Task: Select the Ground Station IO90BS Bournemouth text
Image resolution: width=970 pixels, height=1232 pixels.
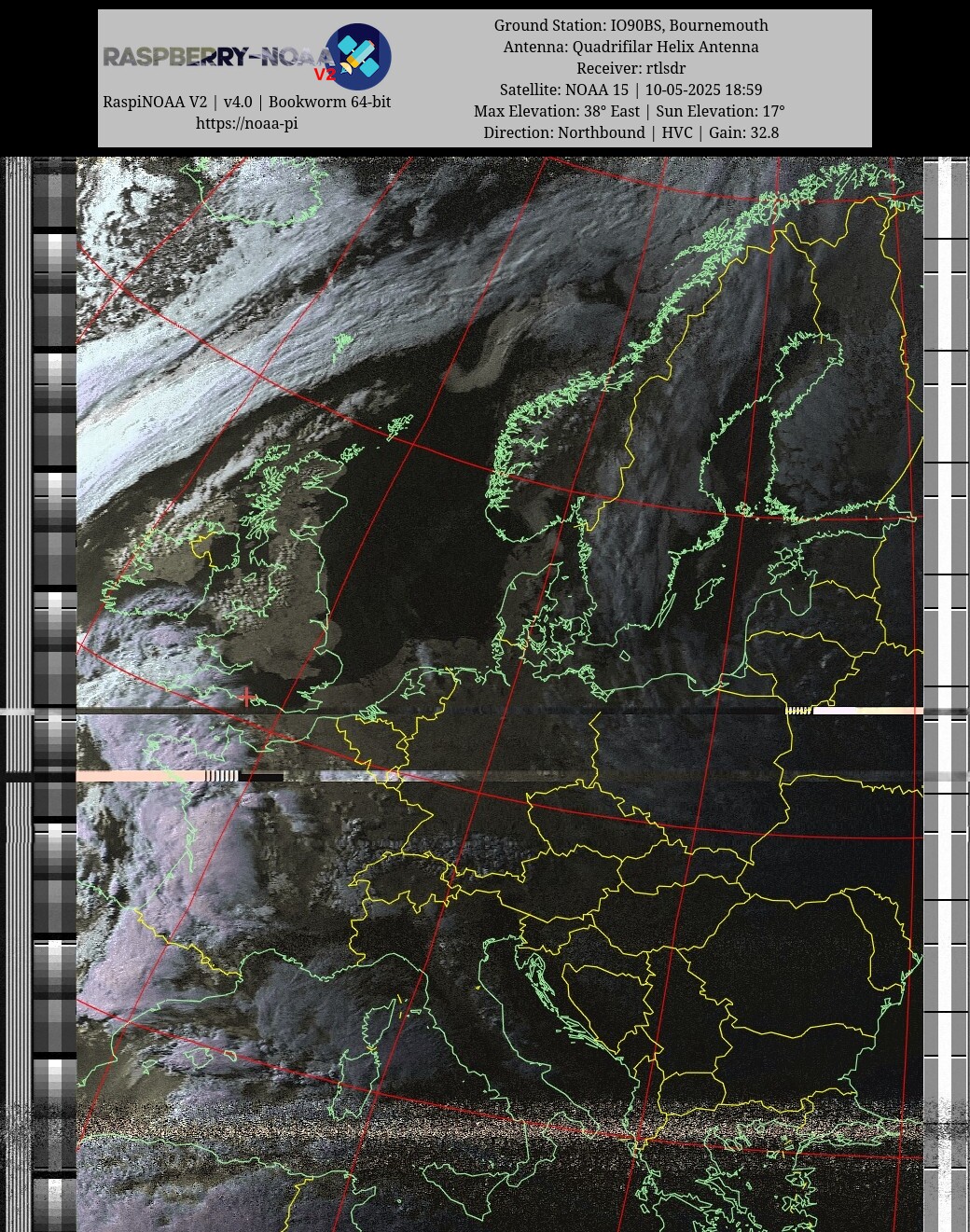Action: click(631, 25)
